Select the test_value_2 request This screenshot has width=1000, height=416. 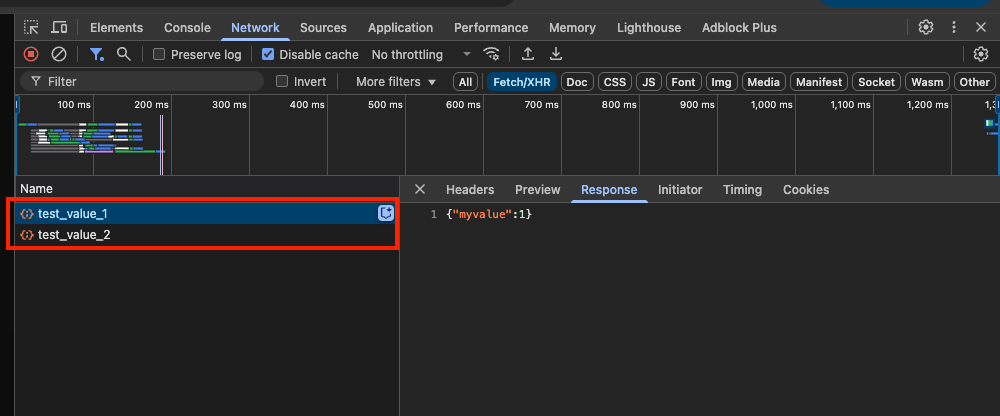click(74, 234)
